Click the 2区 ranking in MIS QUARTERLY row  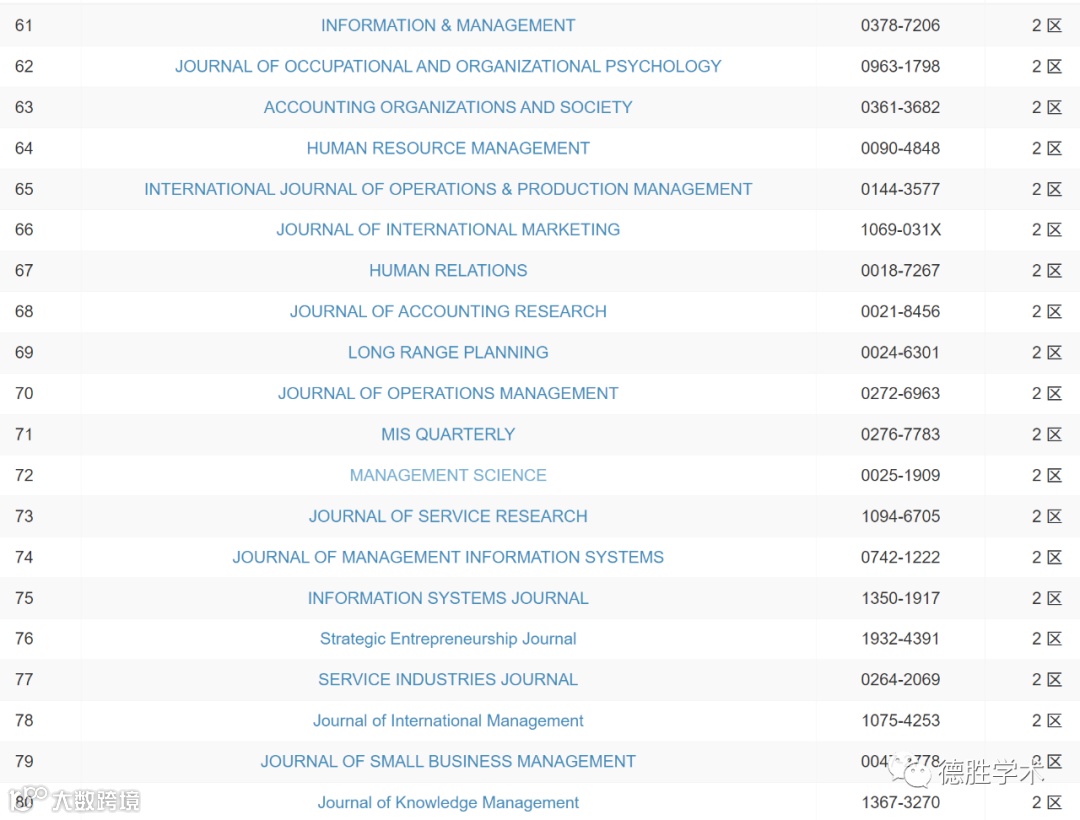click(1047, 434)
